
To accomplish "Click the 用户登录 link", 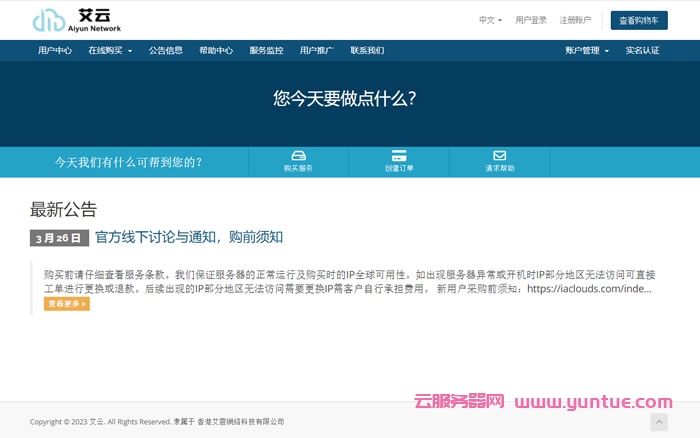I will [531, 20].
